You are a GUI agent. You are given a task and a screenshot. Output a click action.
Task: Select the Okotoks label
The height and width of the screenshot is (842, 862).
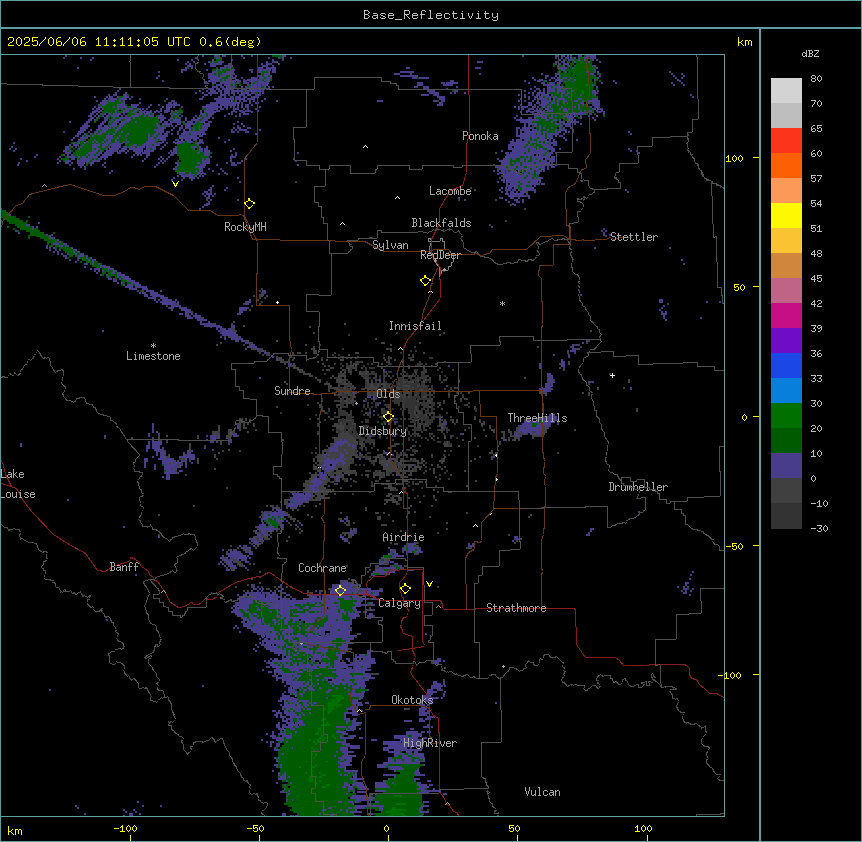pyautogui.click(x=412, y=700)
